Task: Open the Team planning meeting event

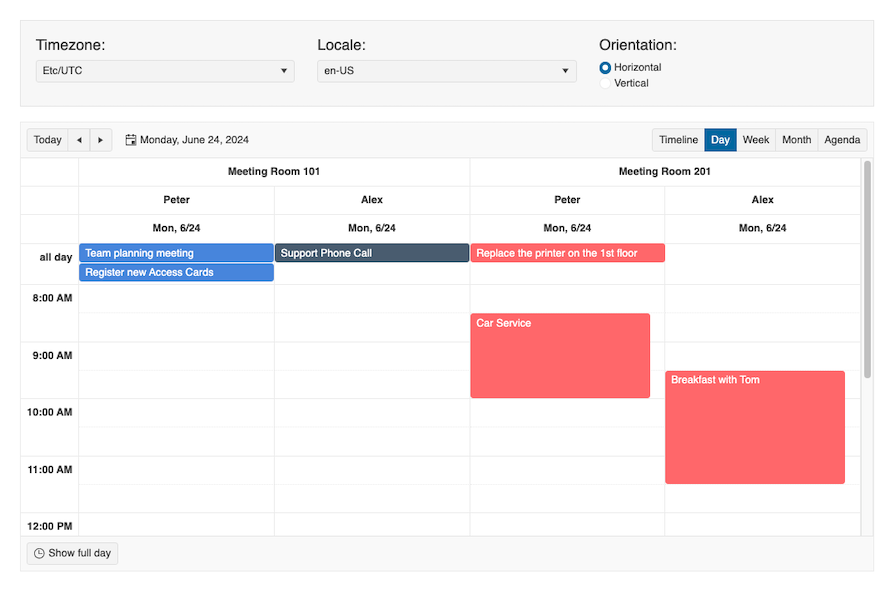Action: (x=176, y=253)
